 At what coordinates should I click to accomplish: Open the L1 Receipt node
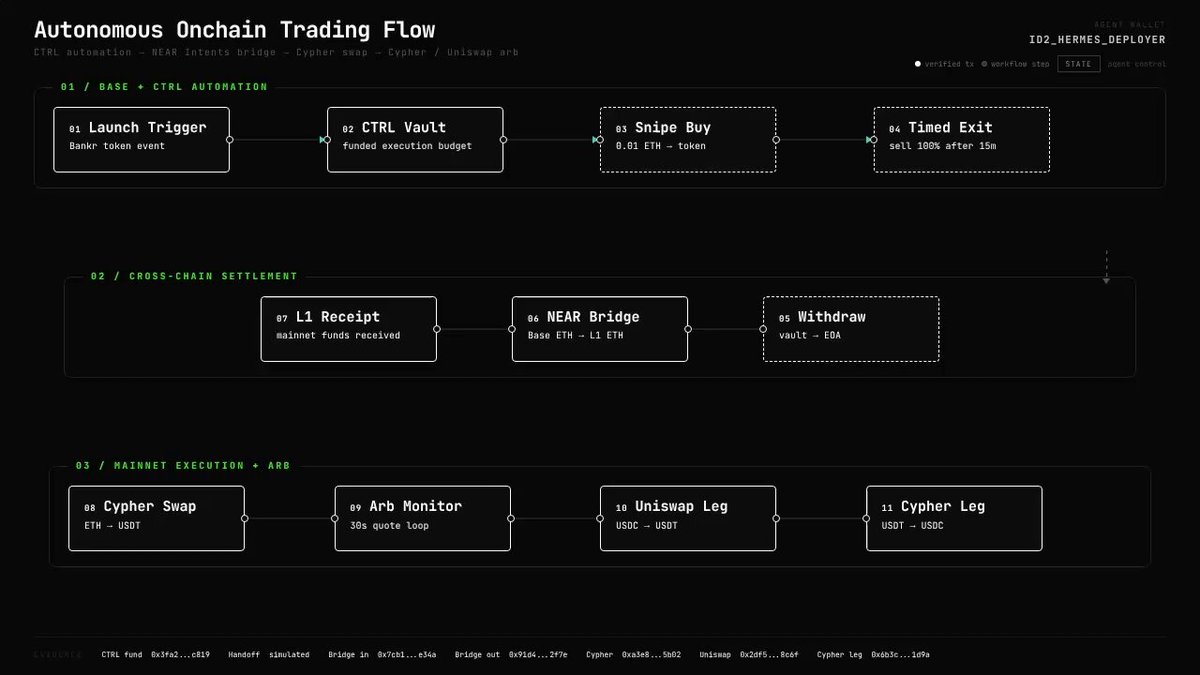[x=349, y=329]
